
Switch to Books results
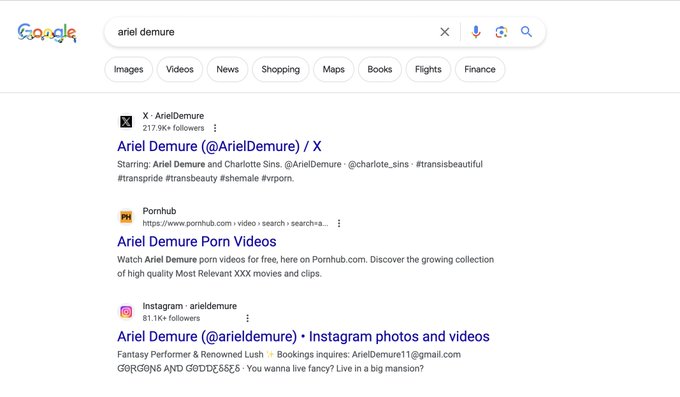pos(379,69)
